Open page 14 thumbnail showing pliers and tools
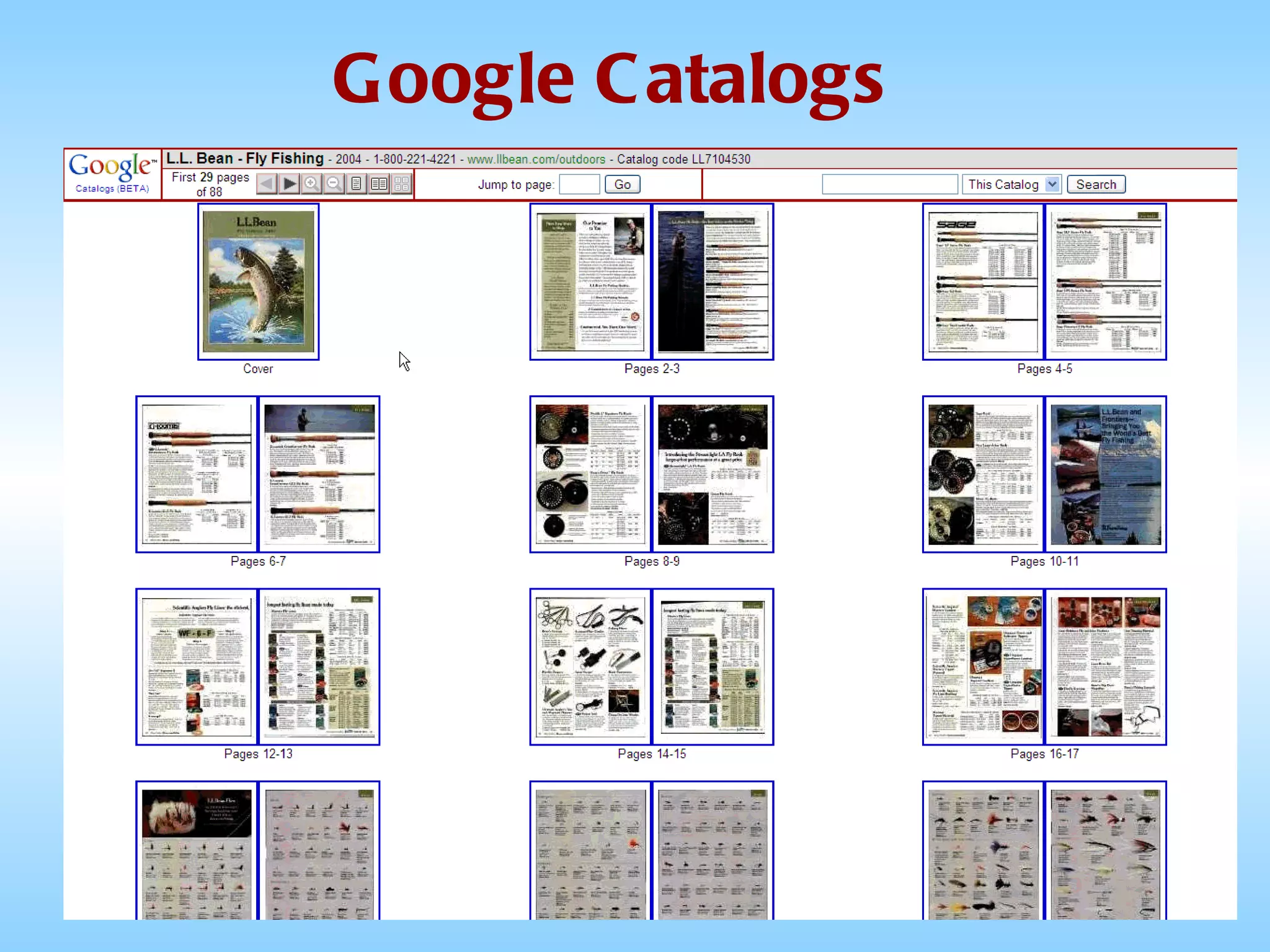This screenshot has width=1270, height=952. [590, 667]
